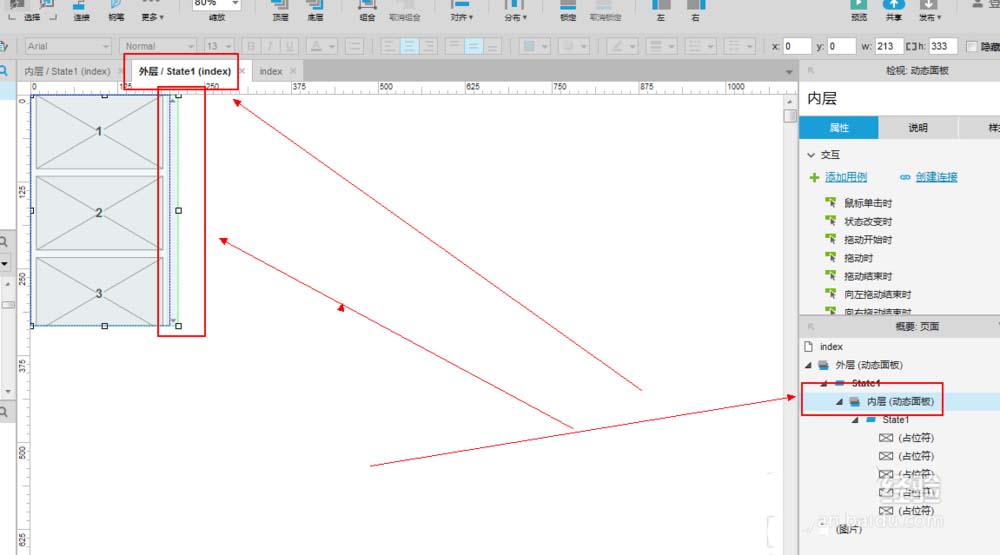This screenshot has height=555, width=1000.
Task: Toggle italic text formatting button
Action: 270,46
